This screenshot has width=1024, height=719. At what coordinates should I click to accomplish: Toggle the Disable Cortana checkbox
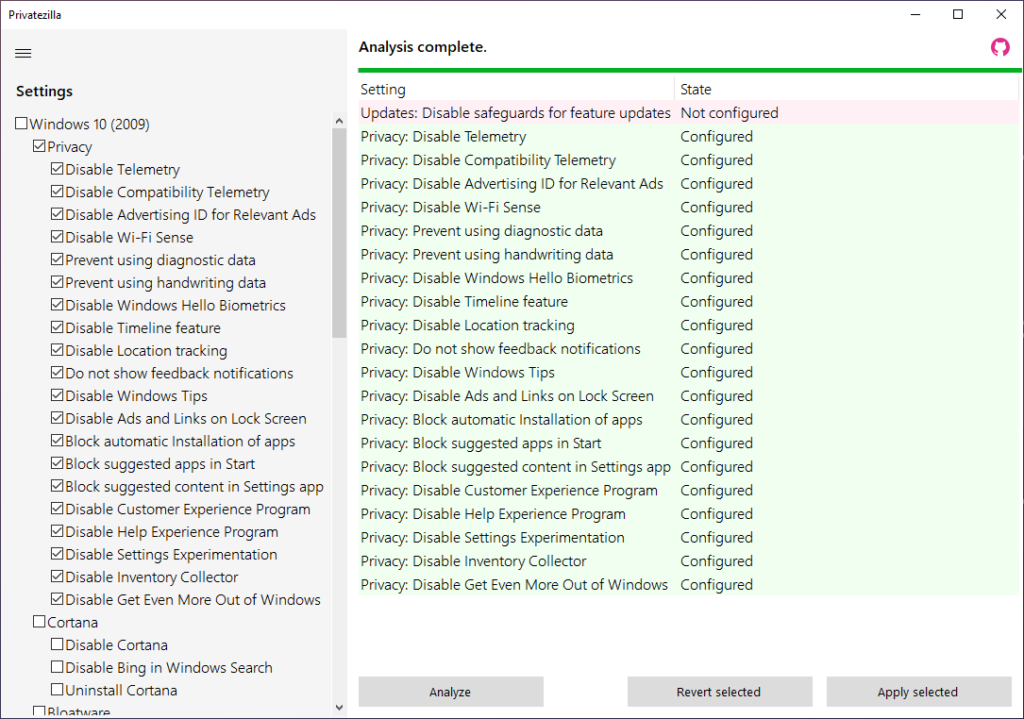[58, 645]
